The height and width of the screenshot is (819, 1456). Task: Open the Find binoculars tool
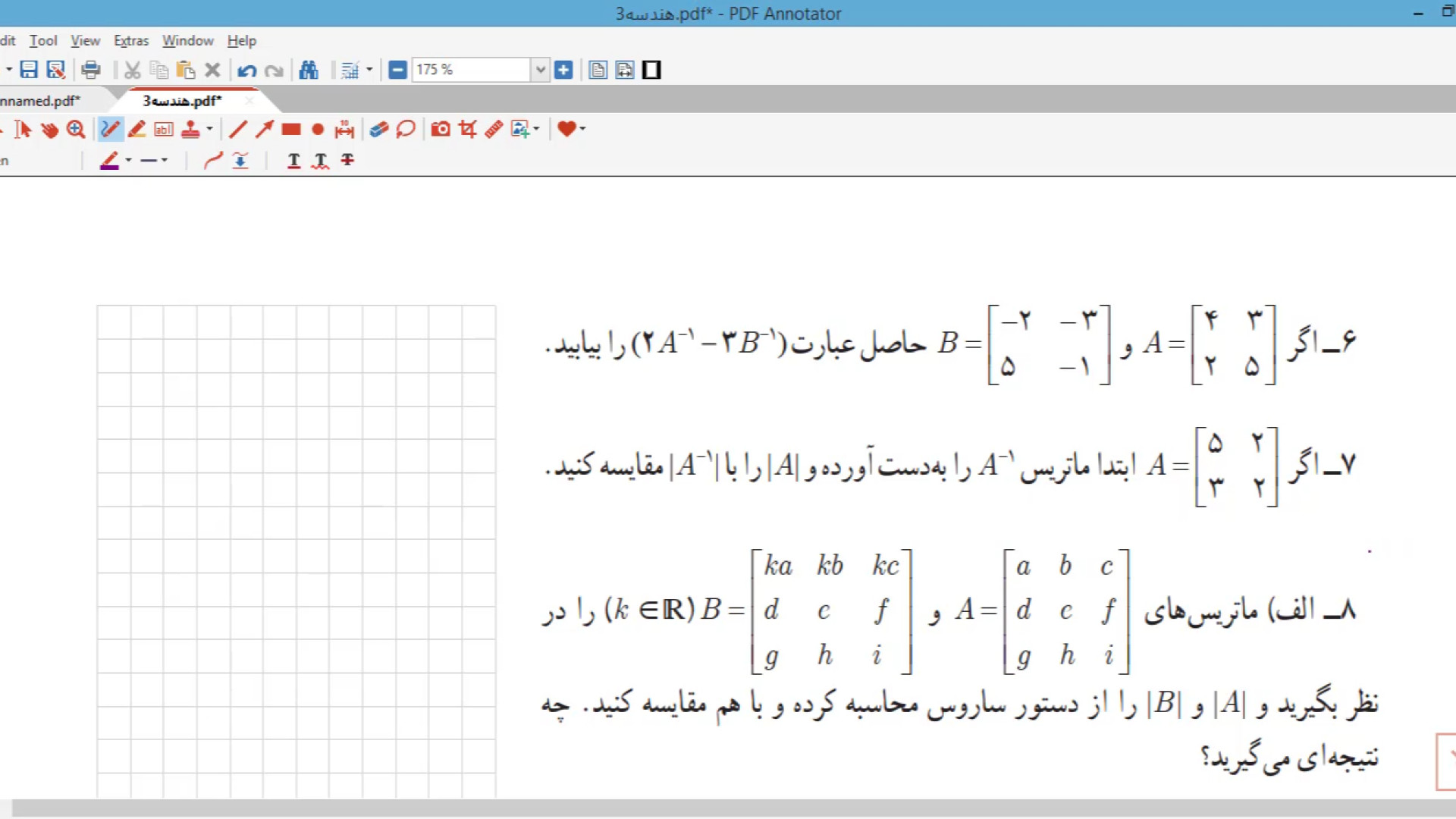(x=309, y=71)
